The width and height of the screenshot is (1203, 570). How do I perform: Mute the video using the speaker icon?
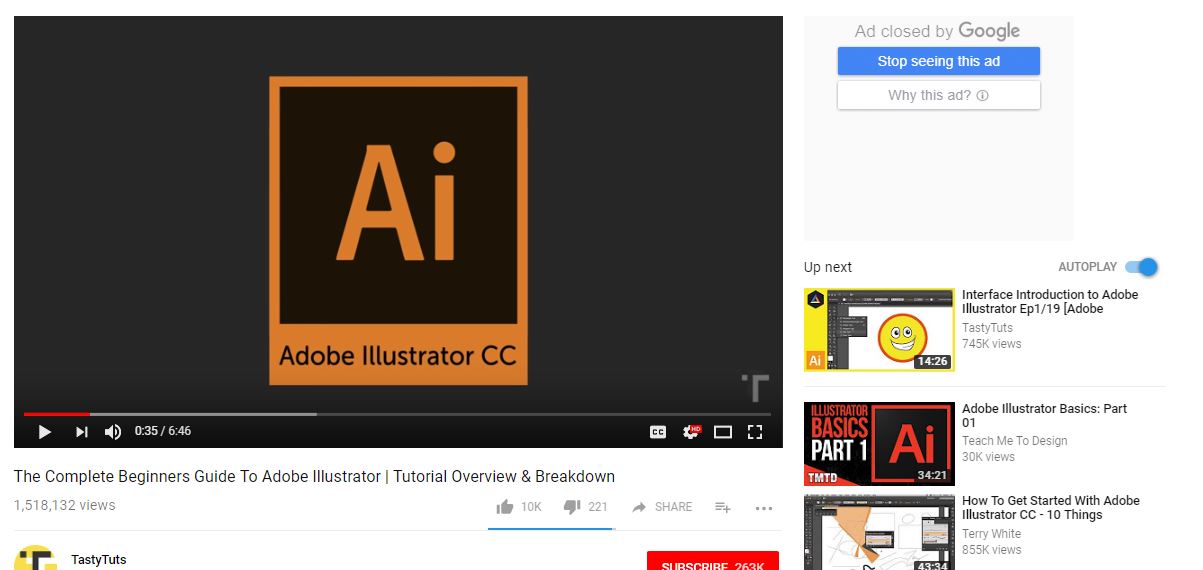pos(113,432)
